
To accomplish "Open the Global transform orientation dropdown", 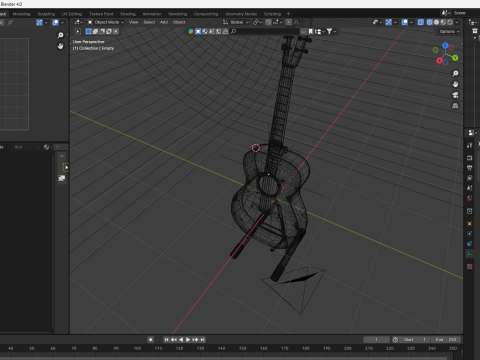I will 236,22.
